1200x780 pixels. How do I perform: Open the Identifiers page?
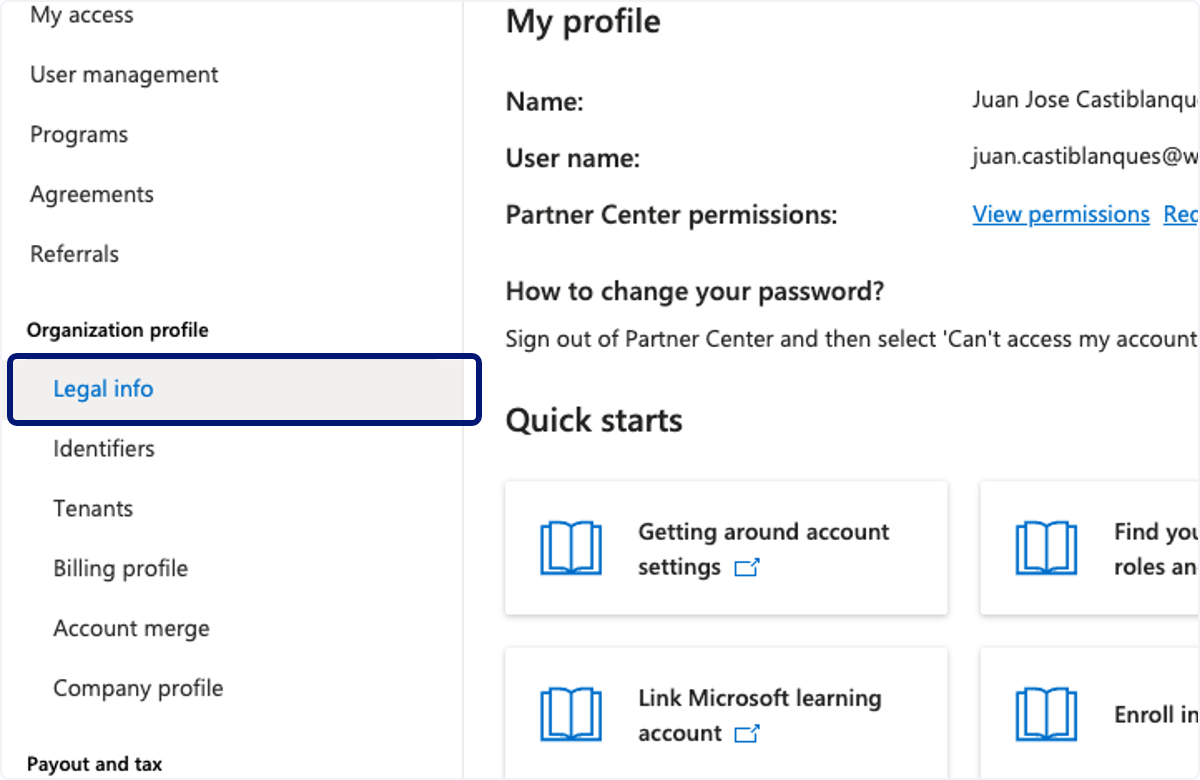(104, 449)
